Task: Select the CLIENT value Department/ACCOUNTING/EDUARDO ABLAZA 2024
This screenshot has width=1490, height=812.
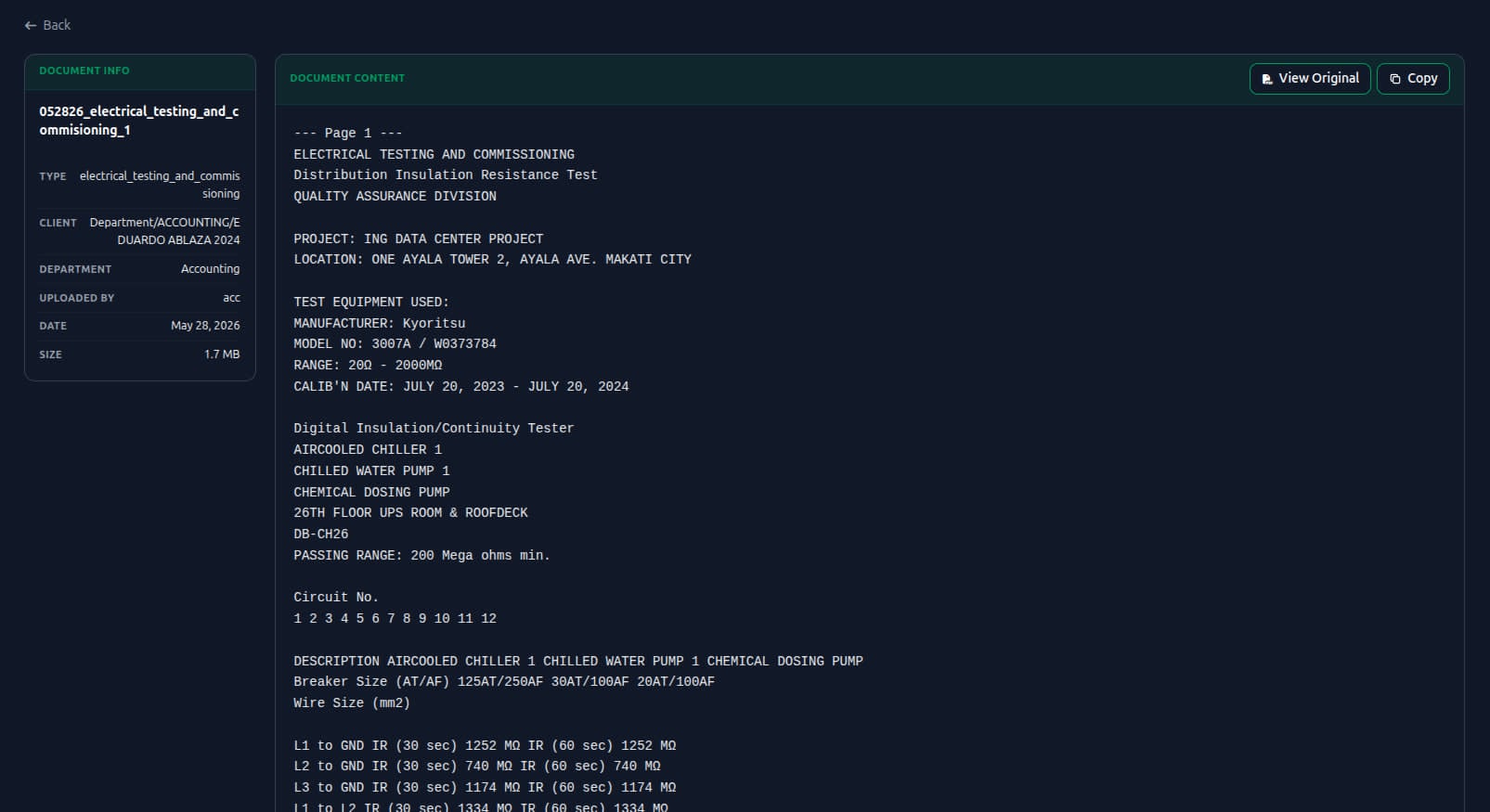Action: click(165, 231)
